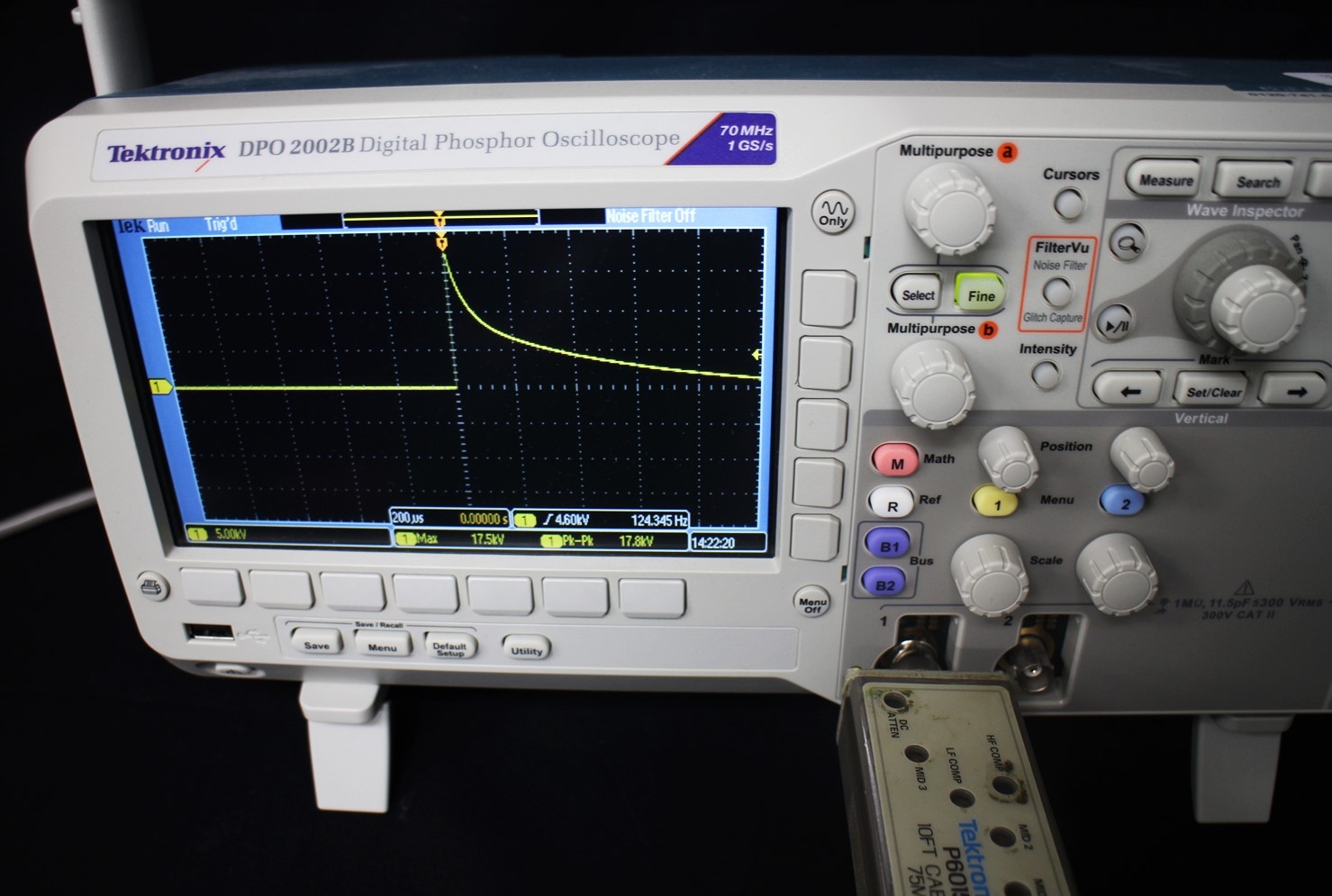
Task: Click the Default Setup button
Action: coord(449,645)
